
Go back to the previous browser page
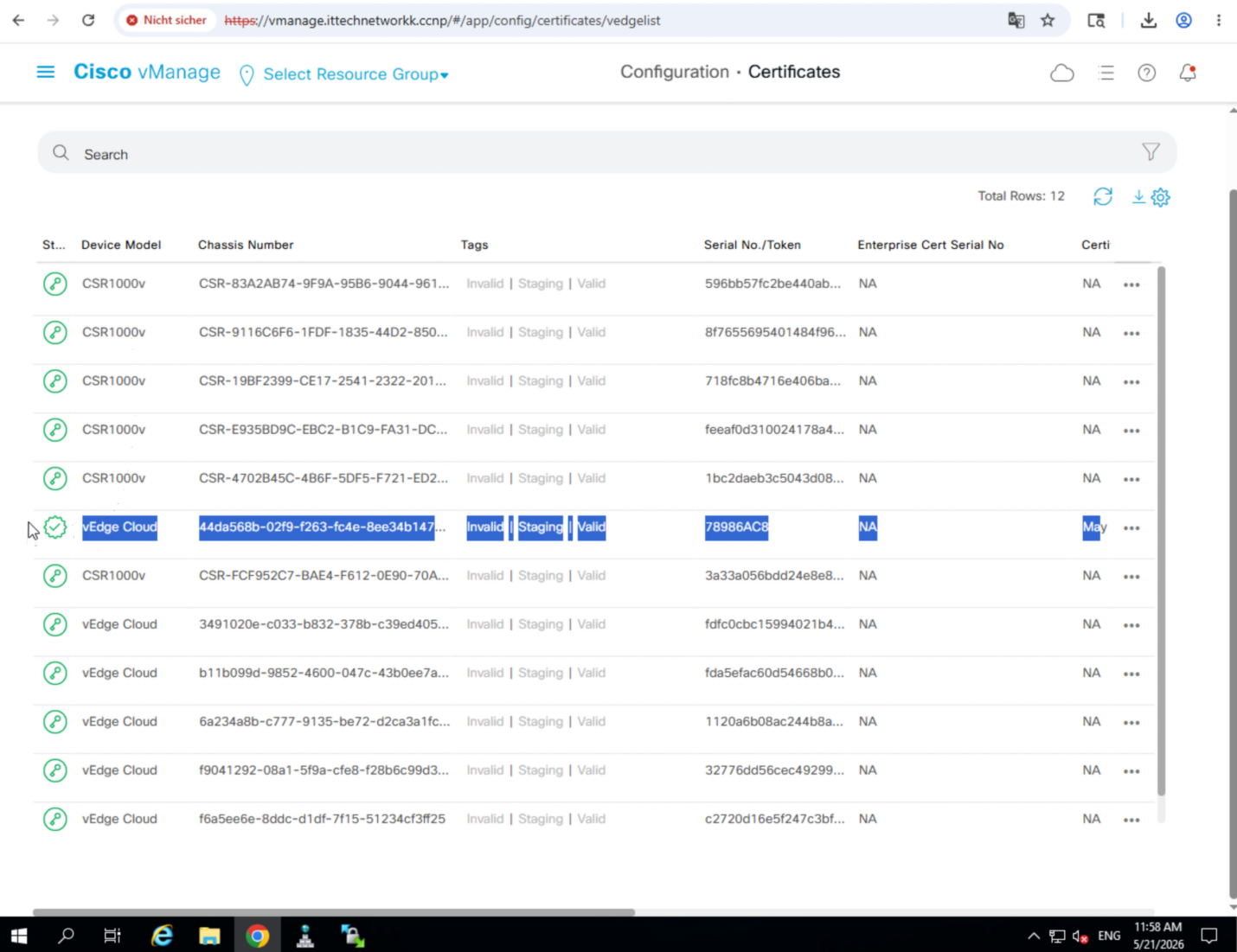click(x=19, y=20)
